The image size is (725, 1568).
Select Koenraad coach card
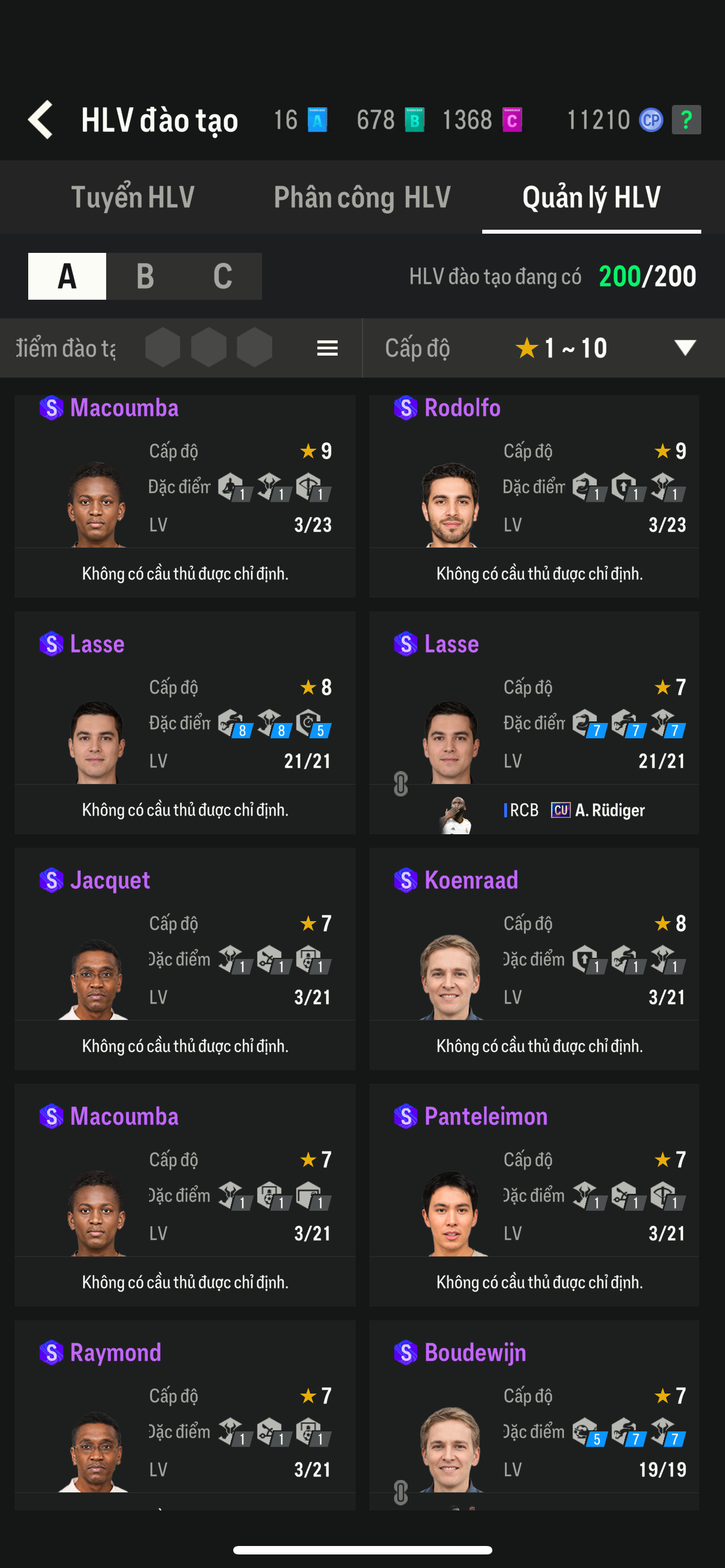(x=534, y=959)
